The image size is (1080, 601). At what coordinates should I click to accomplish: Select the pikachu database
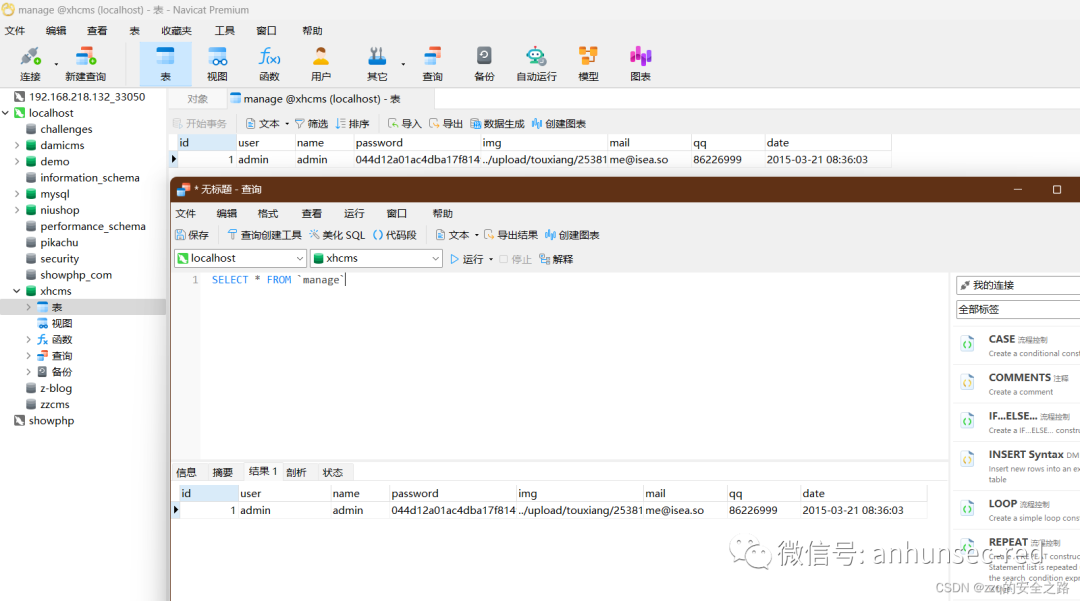pyautogui.click(x=59, y=242)
